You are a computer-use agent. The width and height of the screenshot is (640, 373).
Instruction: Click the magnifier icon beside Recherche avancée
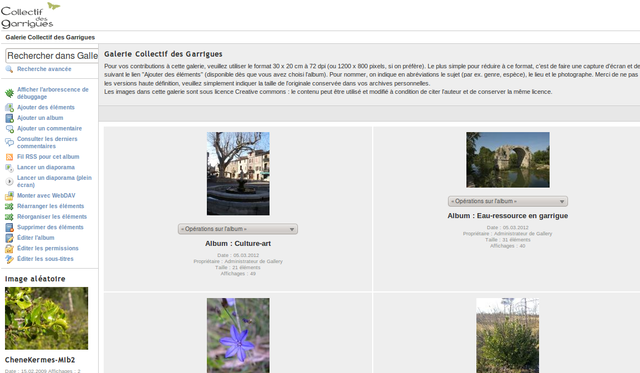pos(9,69)
